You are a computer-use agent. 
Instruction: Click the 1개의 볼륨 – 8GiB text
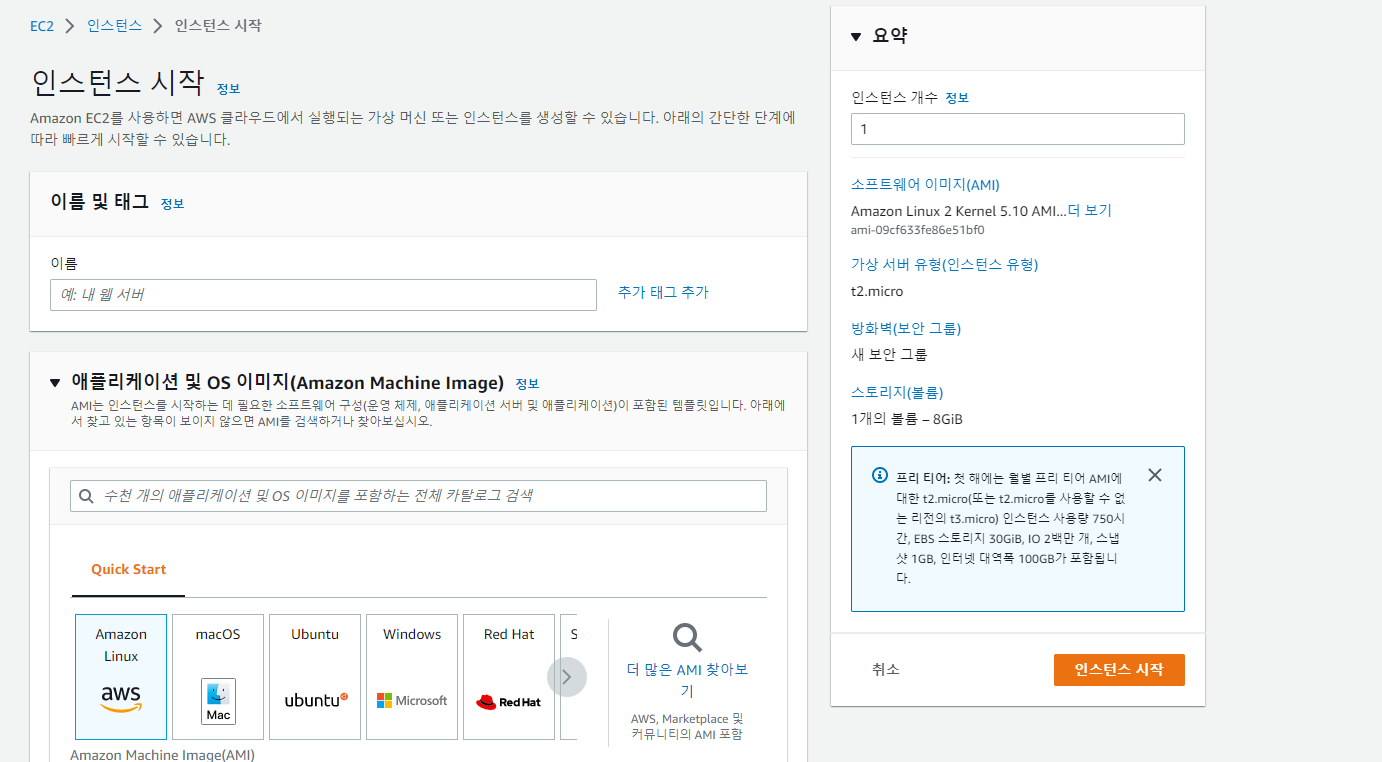click(x=907, y=419)
